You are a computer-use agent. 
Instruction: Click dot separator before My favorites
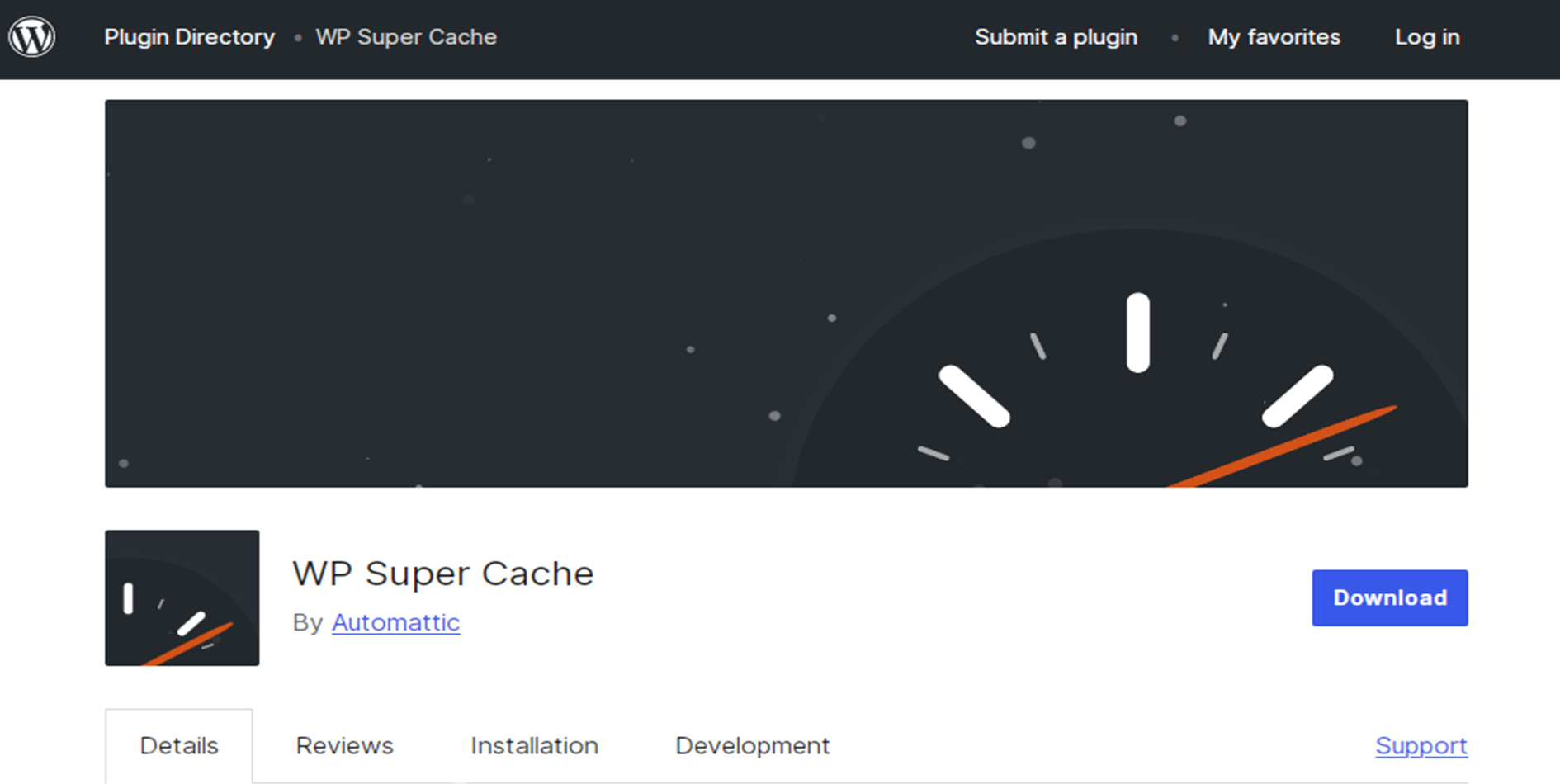click(x=1175, y=38)
